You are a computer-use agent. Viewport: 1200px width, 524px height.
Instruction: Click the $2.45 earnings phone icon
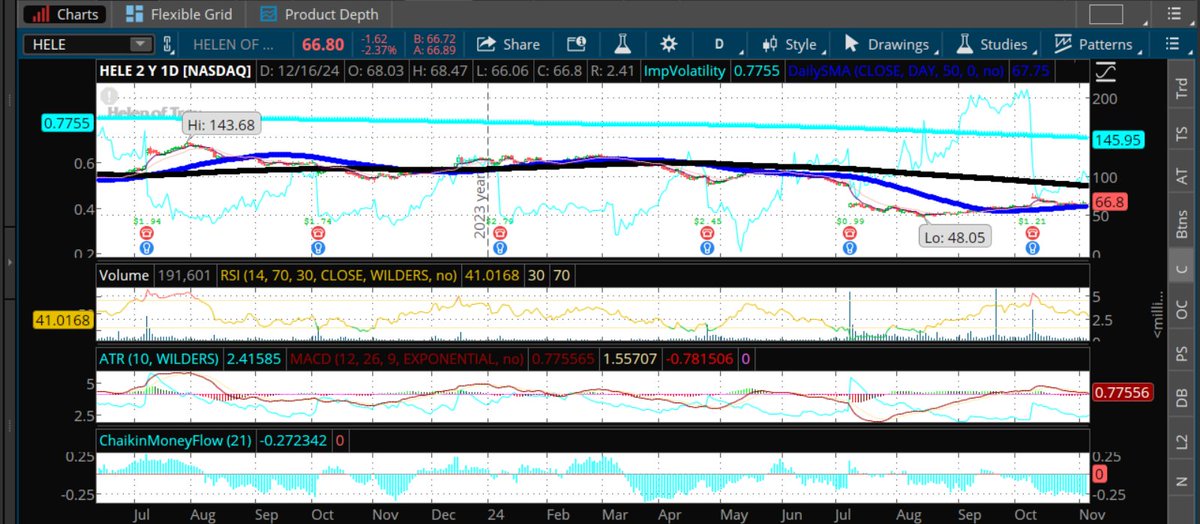(707, 233)
